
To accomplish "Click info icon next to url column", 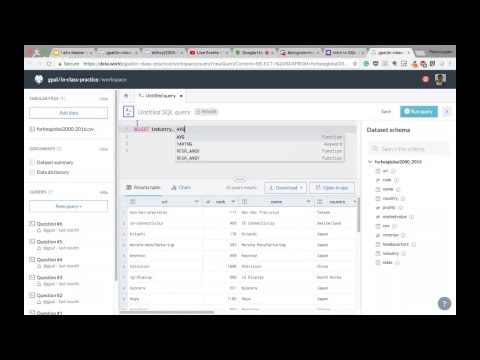I will coord(393,171).
